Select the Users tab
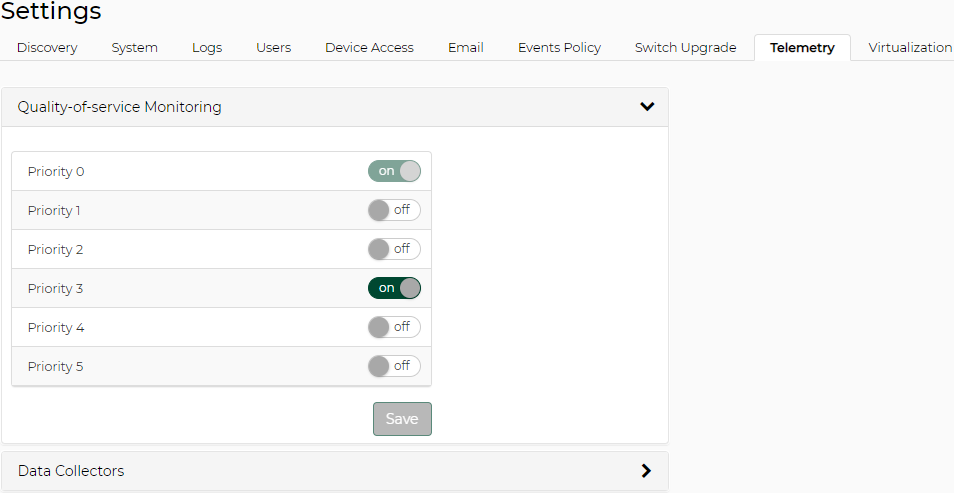954x493 pixels. tap(273, 48)
